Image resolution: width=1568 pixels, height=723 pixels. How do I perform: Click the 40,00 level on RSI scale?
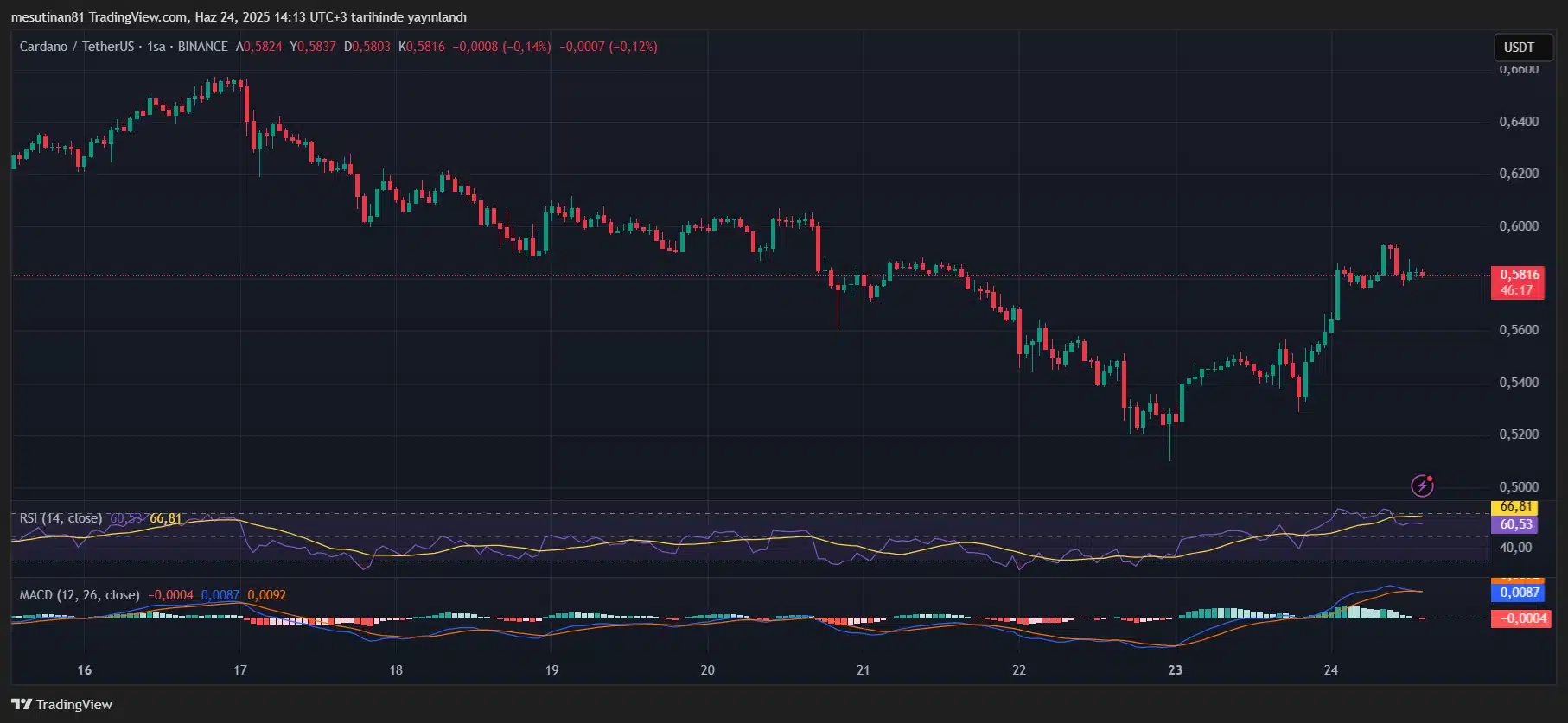(1515, 548)
